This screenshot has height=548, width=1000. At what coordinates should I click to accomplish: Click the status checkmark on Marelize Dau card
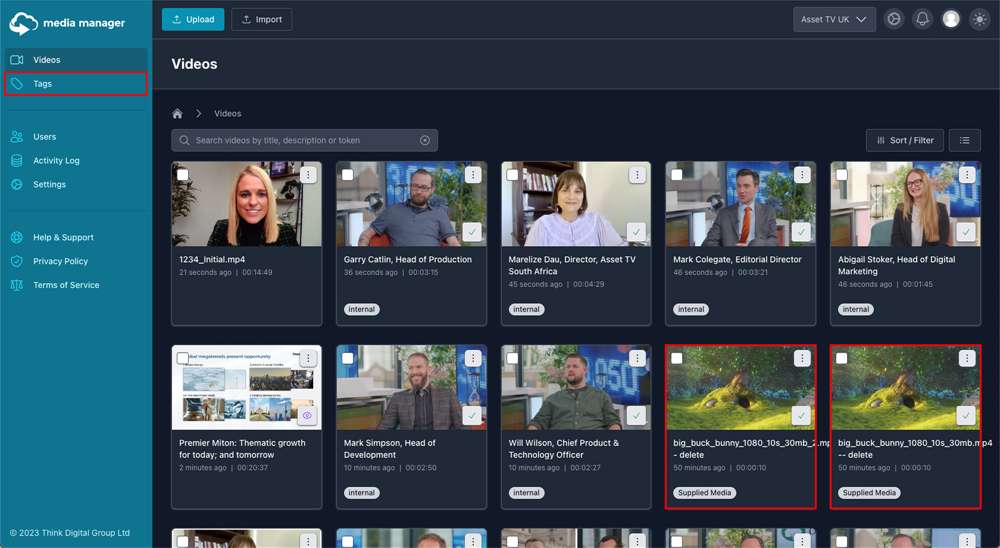tap(636, 232)
